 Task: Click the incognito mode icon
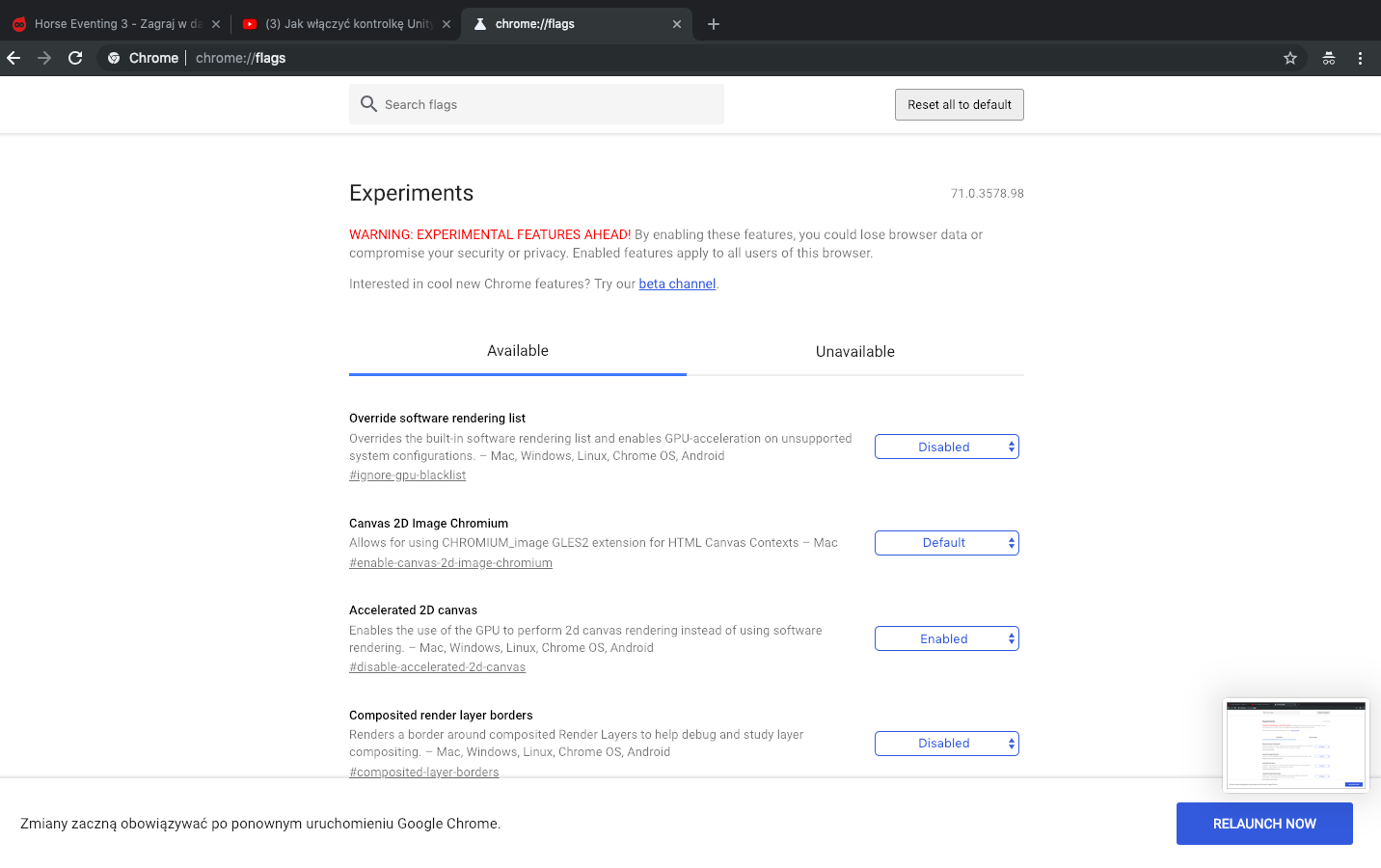1329,58
